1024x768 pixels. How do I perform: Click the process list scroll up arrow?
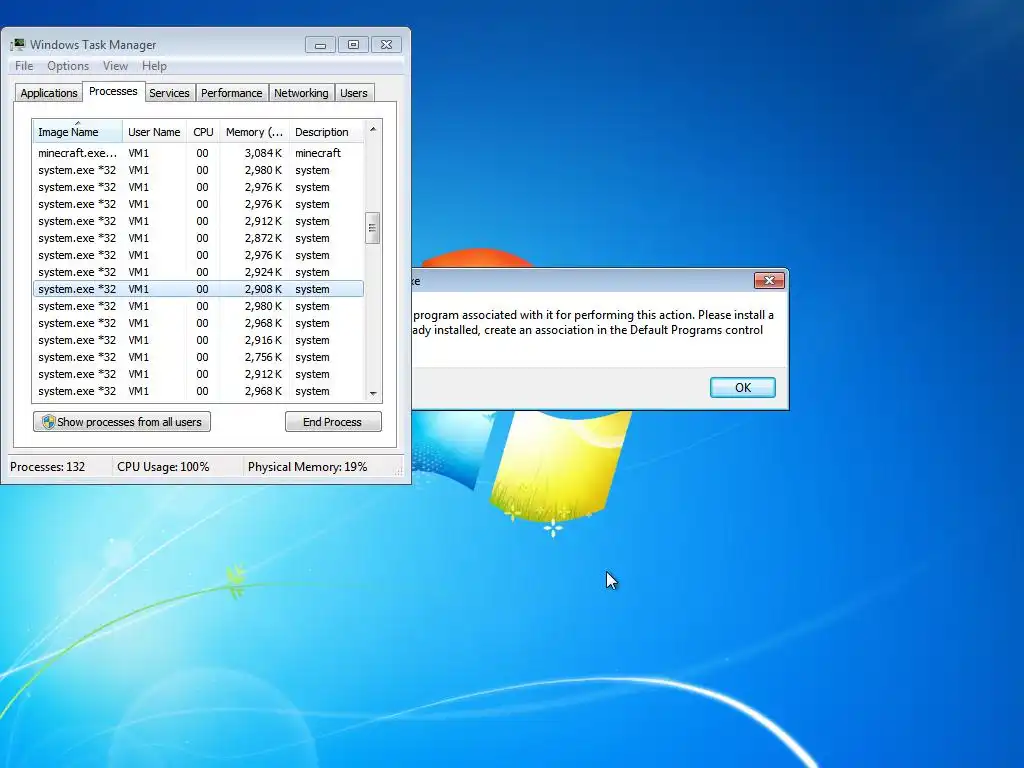[373, 129]
